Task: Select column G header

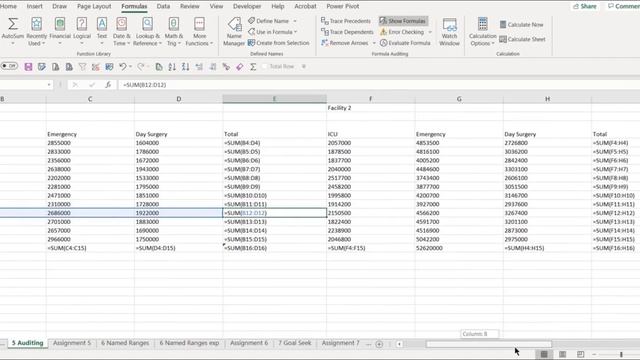Action: (x=459, y=99)
